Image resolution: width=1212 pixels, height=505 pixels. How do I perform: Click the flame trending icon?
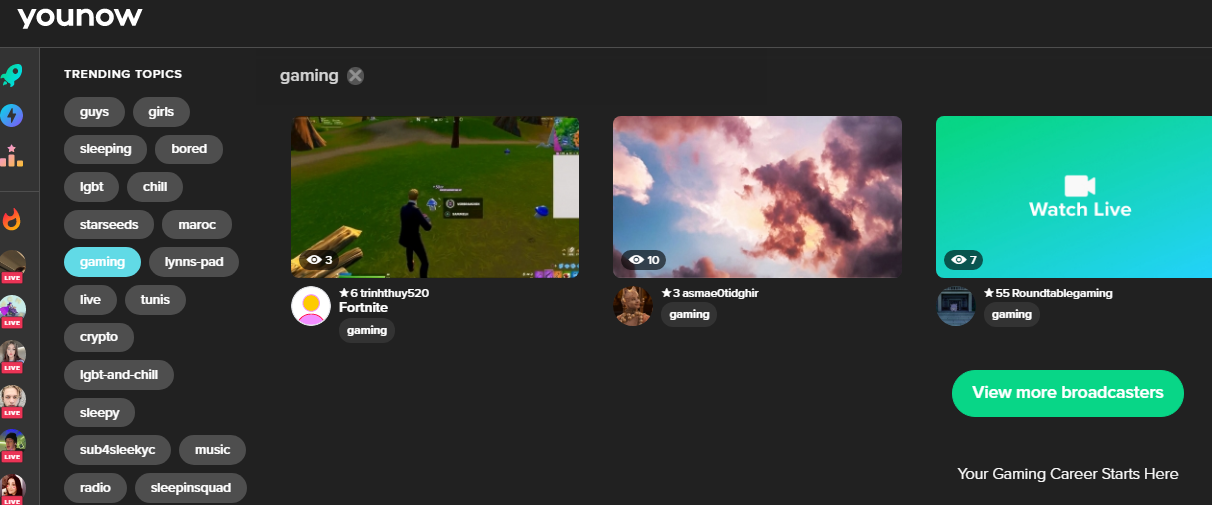point(12,220)
